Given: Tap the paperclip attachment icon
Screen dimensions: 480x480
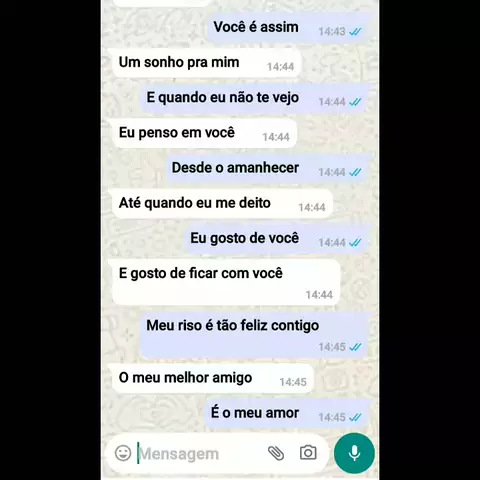Looking at the screenshot, I should pyautogui.click(x=276, y=453).
